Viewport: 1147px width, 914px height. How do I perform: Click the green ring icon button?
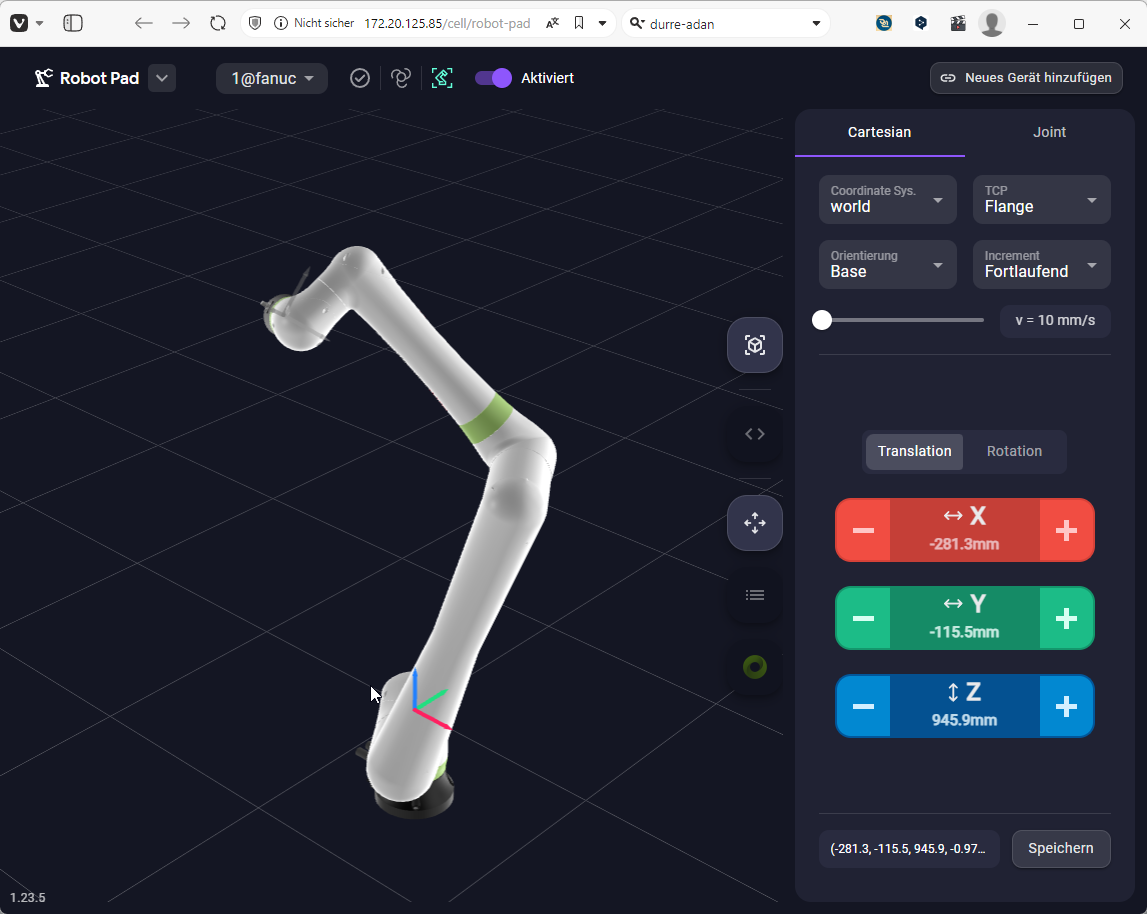coord(754,667)
